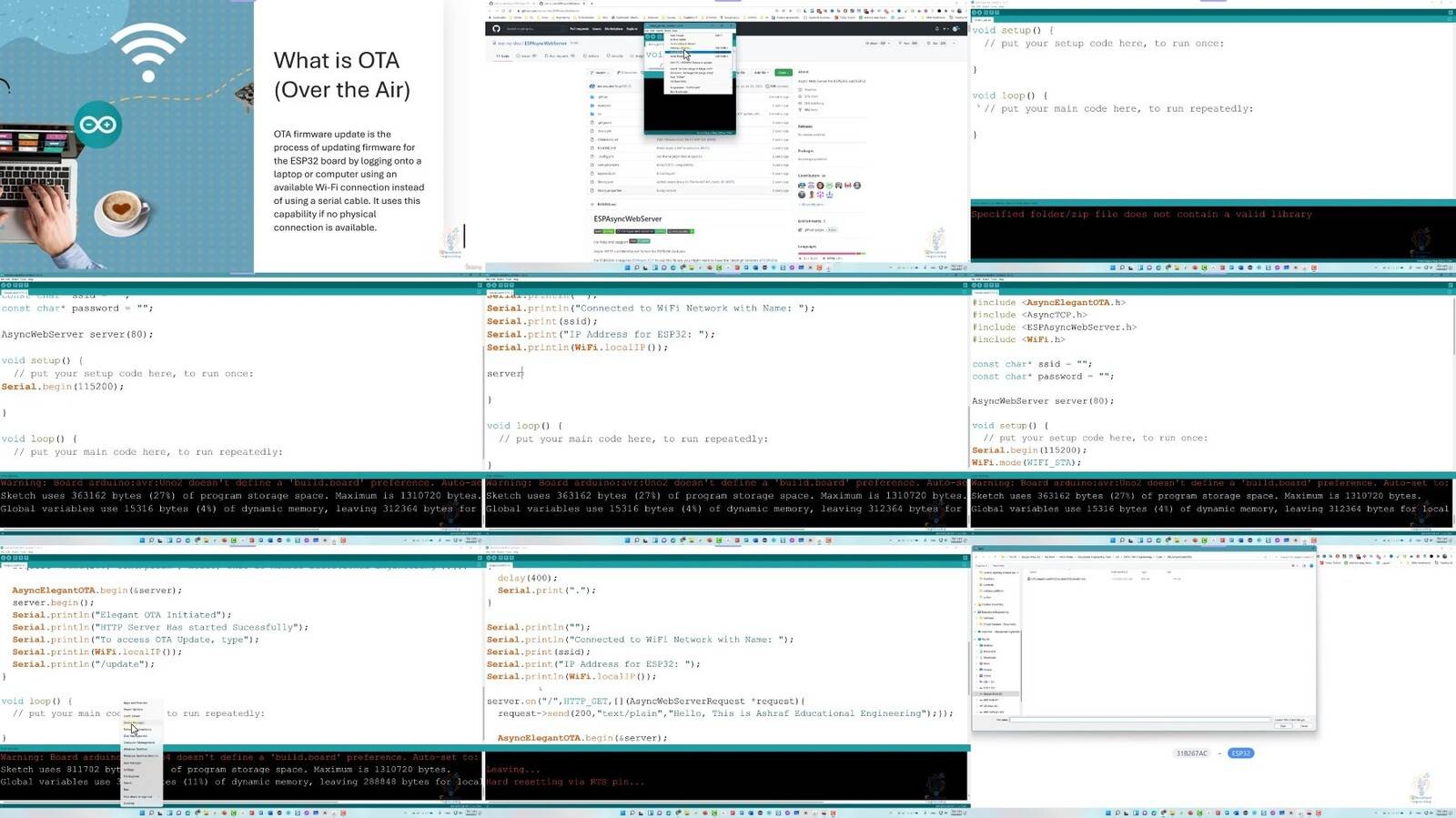
Task: Expand the master branch dropdown on GitHub
Action: [x=602, y=72]
